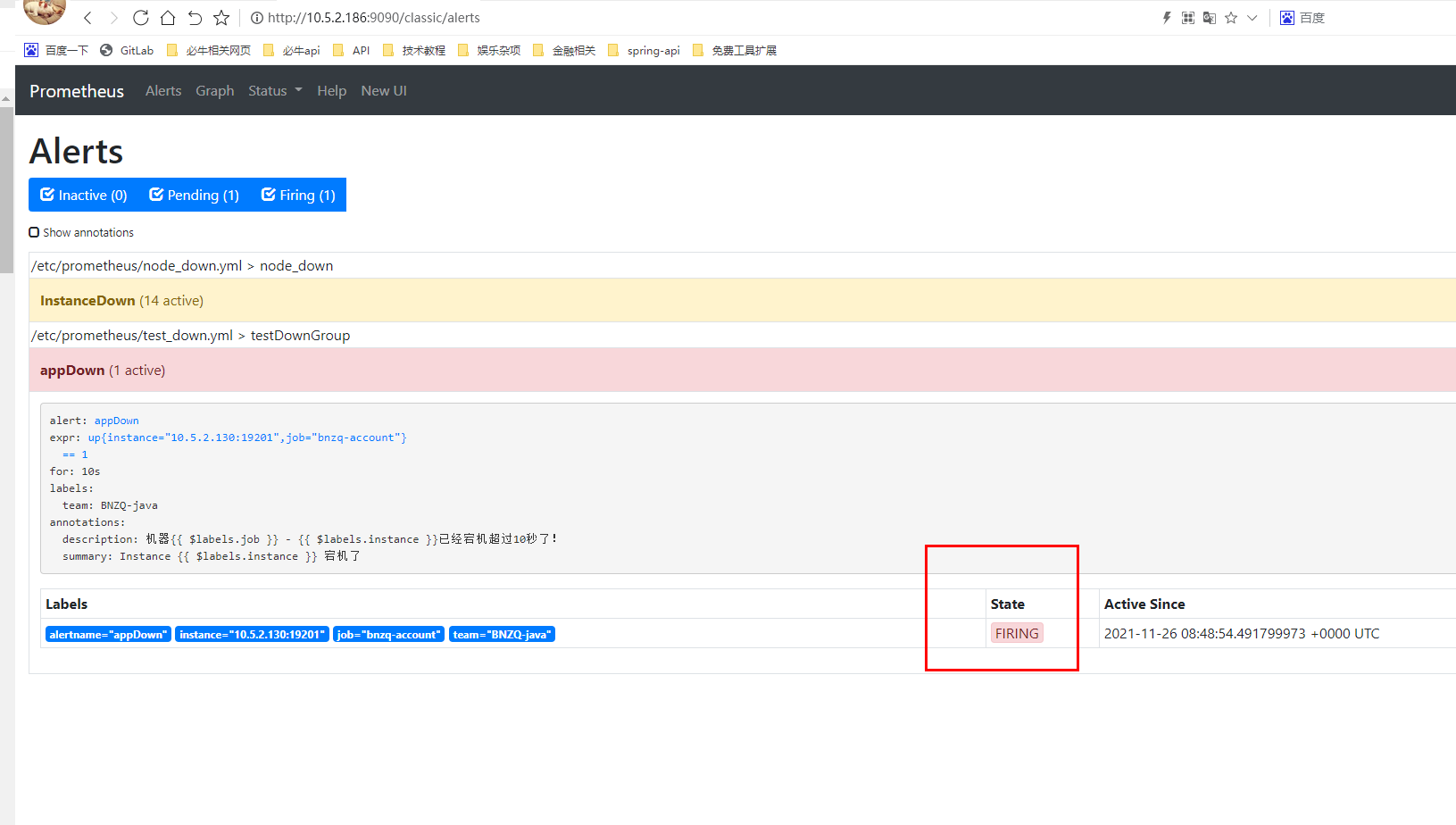Expand the Status dropdown menu
This screenshot has width=1456, height=825.
pos(275,91)
